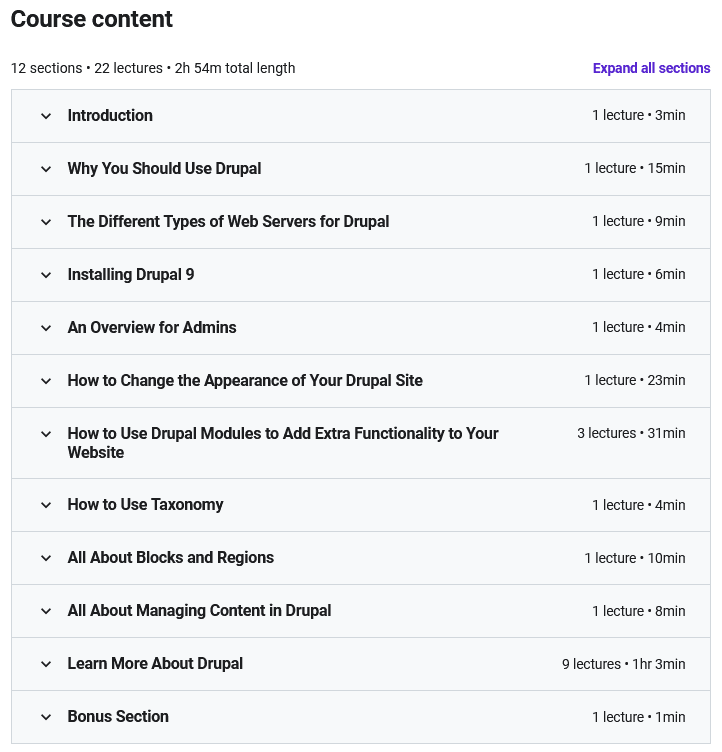Toggle An Overview for Admins chevron
This screenshot has width=722, height=752.
tap(46, 328)
